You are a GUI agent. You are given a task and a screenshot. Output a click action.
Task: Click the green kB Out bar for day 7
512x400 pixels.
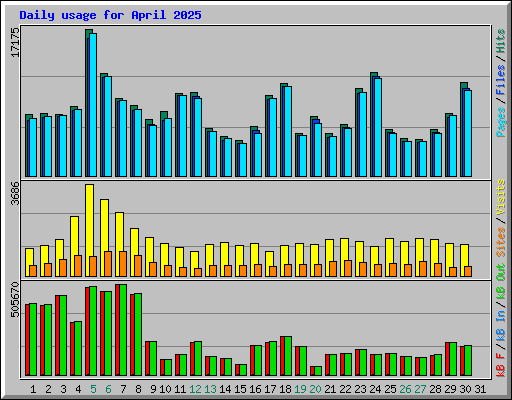click(x=123, y=330)
